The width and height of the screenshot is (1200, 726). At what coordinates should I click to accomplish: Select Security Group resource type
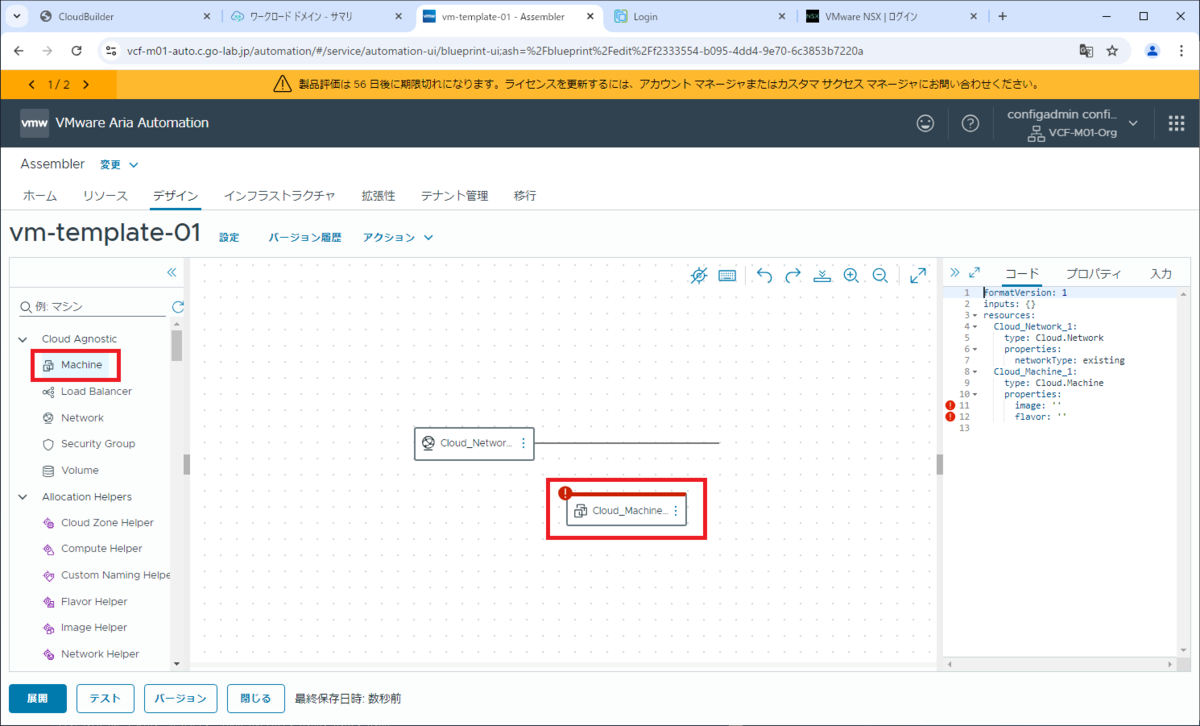click(98, 444)
